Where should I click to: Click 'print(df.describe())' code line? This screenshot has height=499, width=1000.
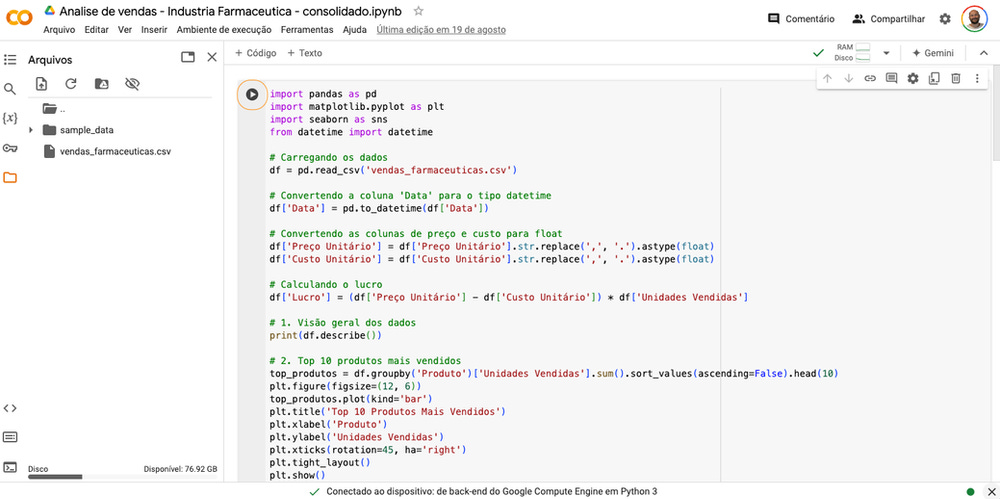pyautogui.click(x=326, y=335)
